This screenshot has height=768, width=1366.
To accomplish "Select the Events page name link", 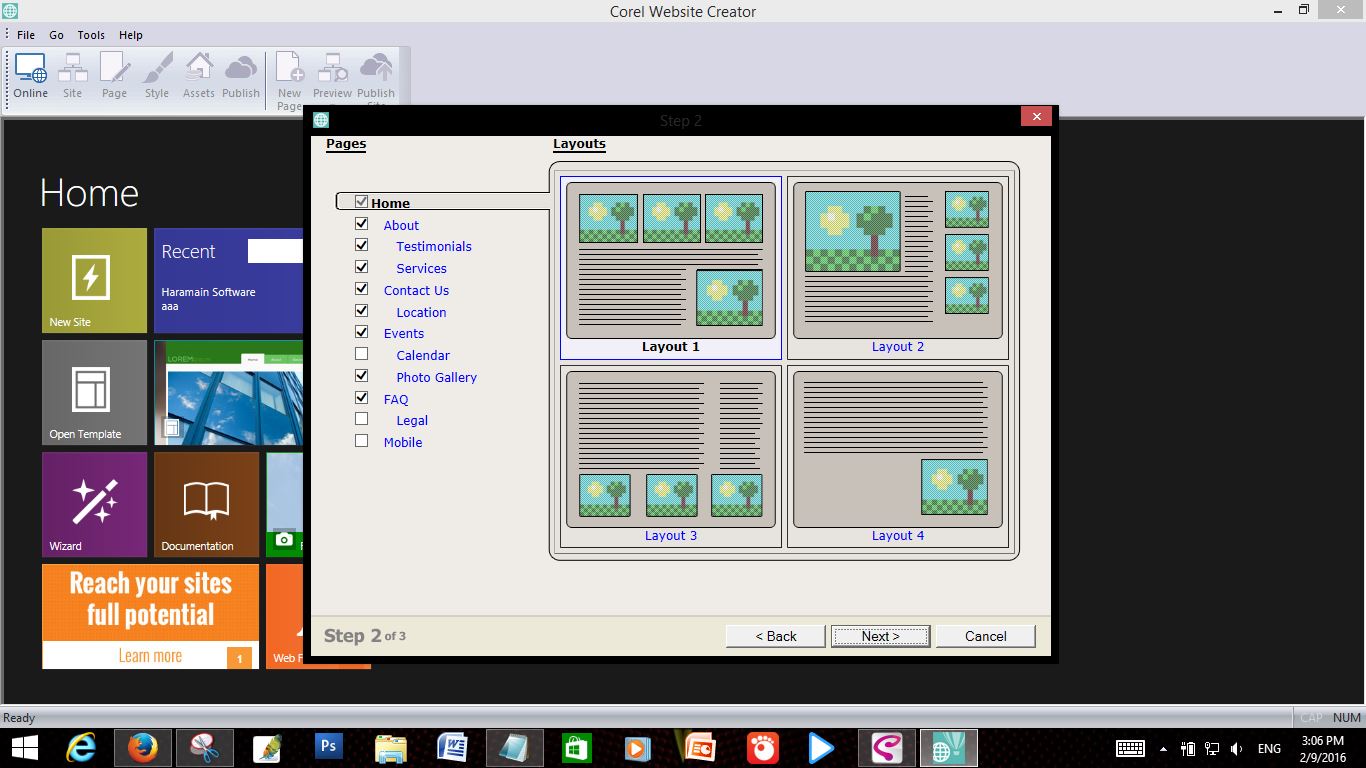I will tap(404, 333).
